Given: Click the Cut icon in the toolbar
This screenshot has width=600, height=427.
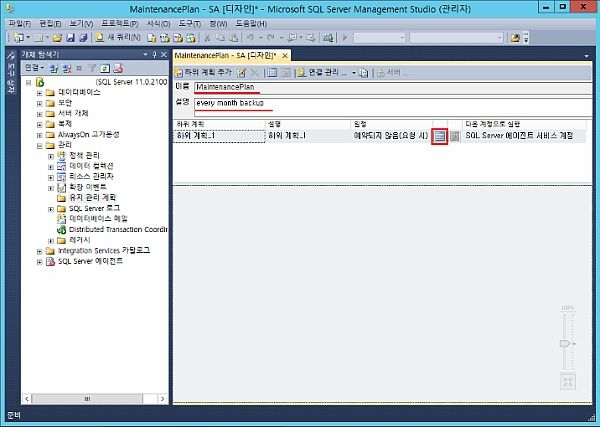Looking at the screenshot, I should pos(207,37).
